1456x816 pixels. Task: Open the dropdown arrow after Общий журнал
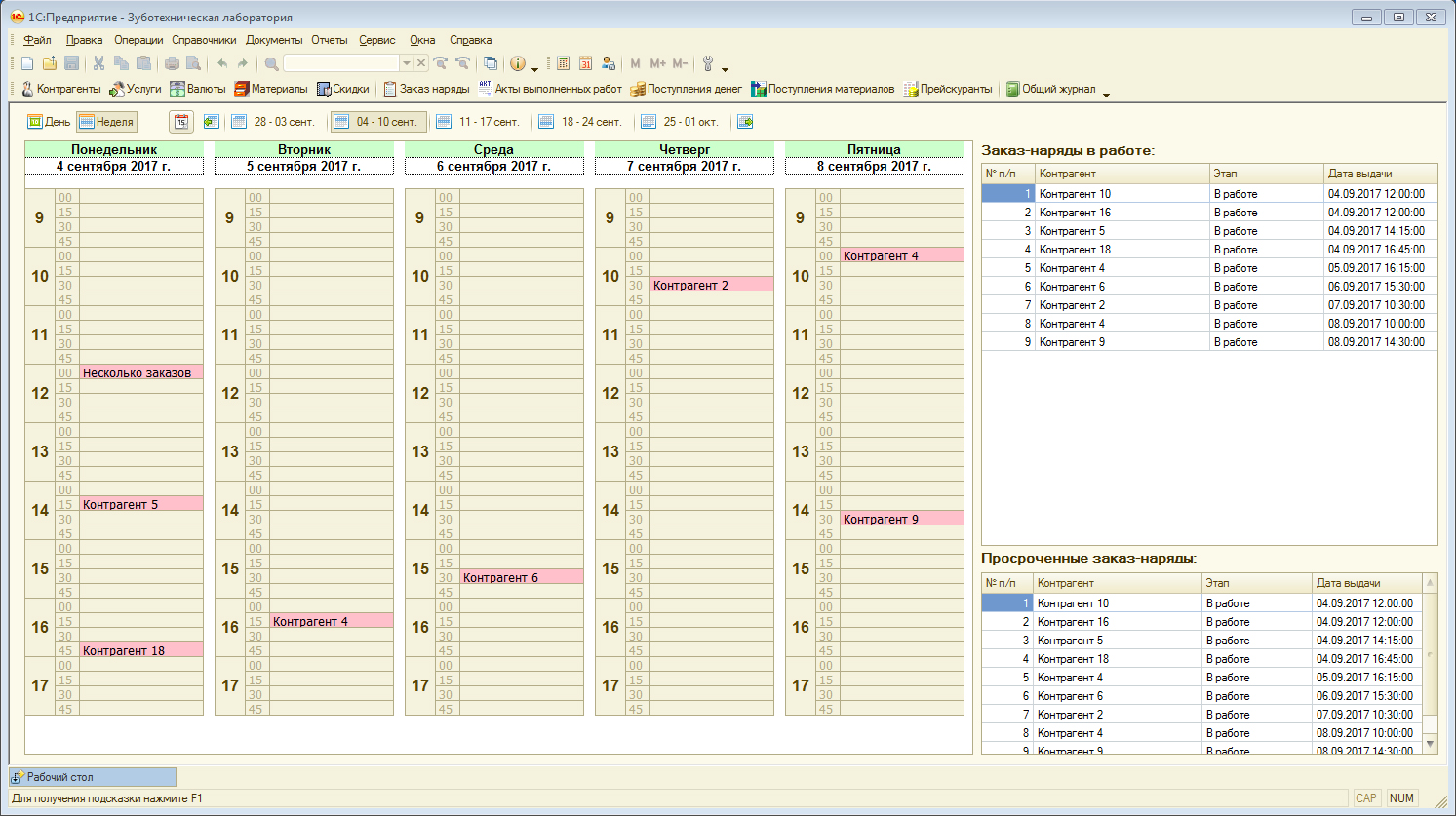pyautogui.click(x=1106, y=93)
